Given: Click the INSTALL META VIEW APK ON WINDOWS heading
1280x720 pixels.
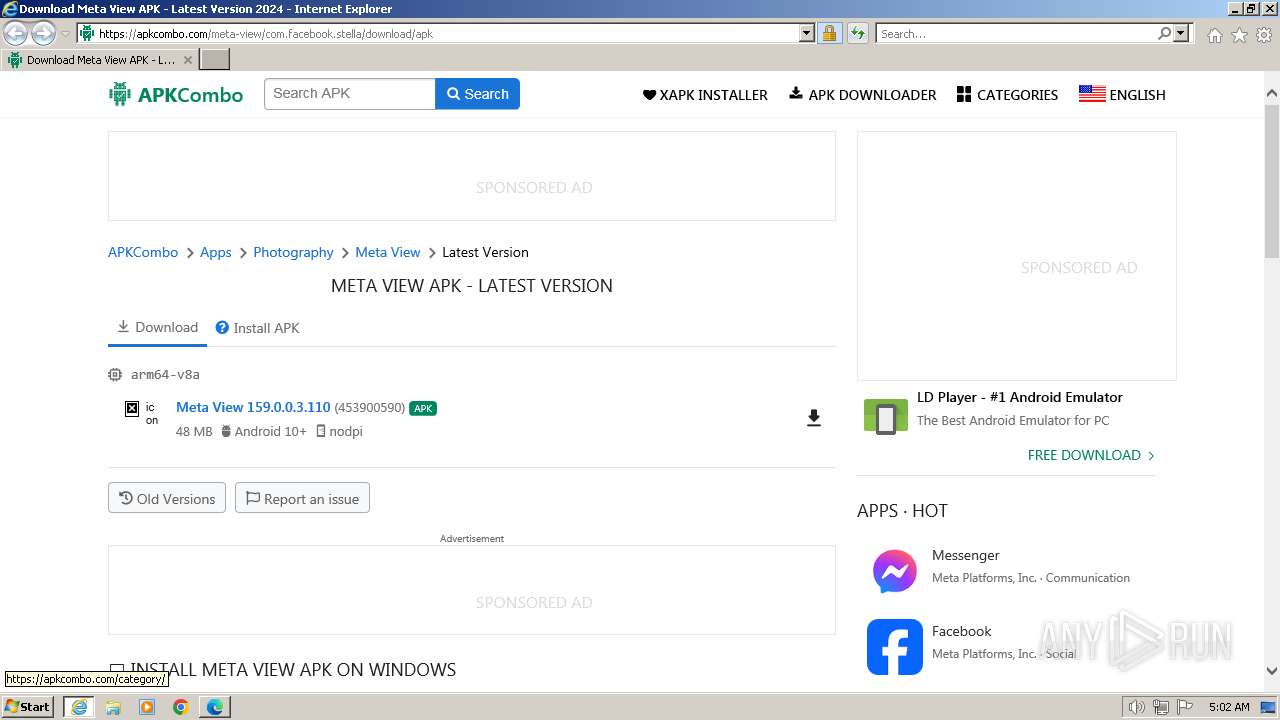Looking at the screenshot, I should coord(293,669).
